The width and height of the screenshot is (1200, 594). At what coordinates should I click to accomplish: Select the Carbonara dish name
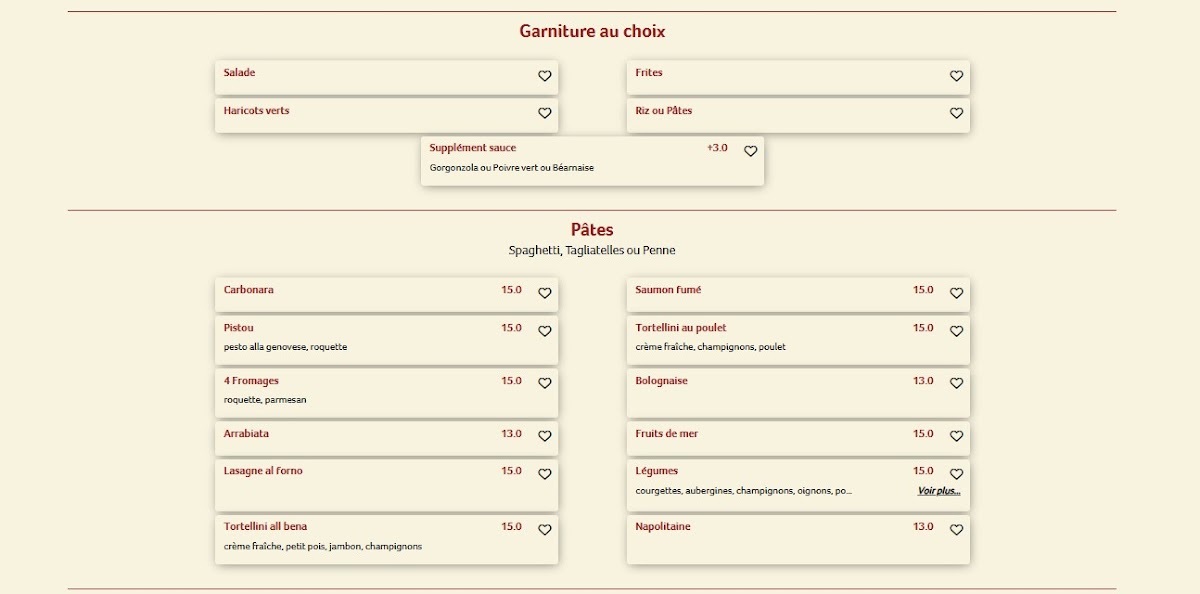tap(249, 290)
